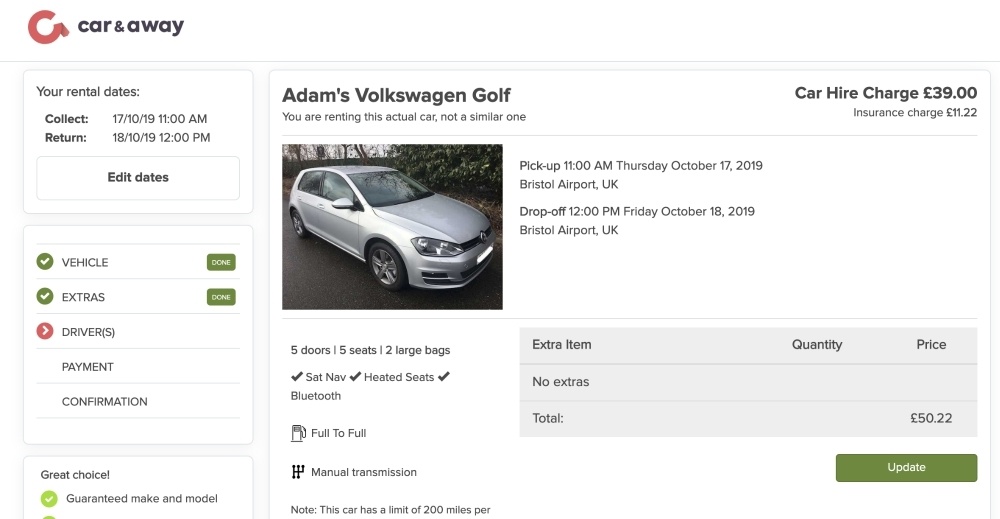The height and width of the screenshot is (519, 1000).
Task: Select the PAYMENT step
Action: (88, 367)
